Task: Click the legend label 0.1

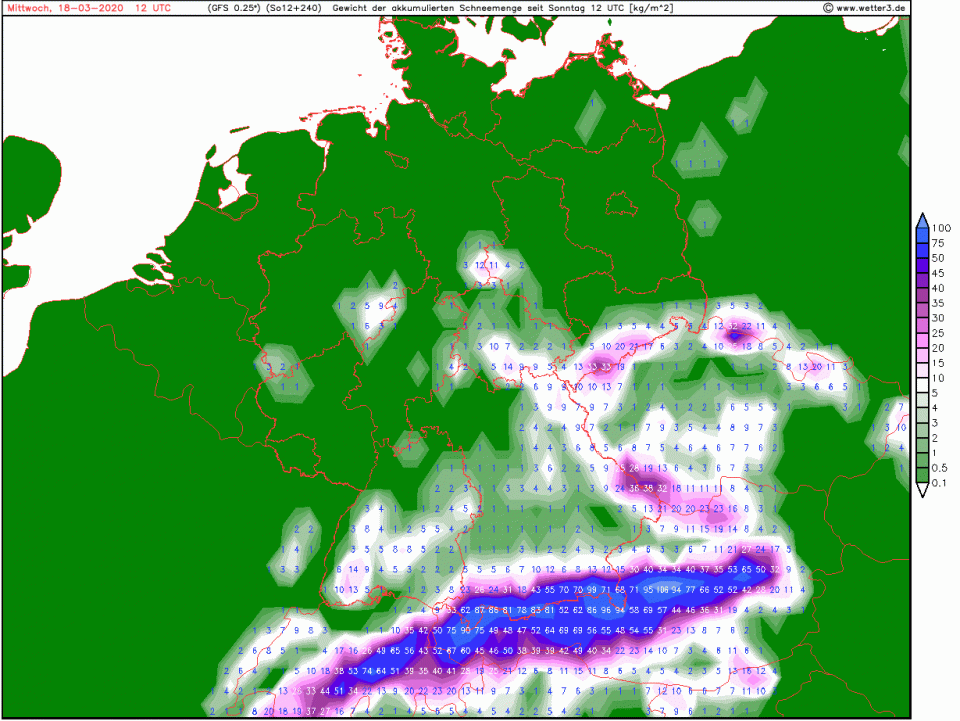Action: click(x=940, y=484)
